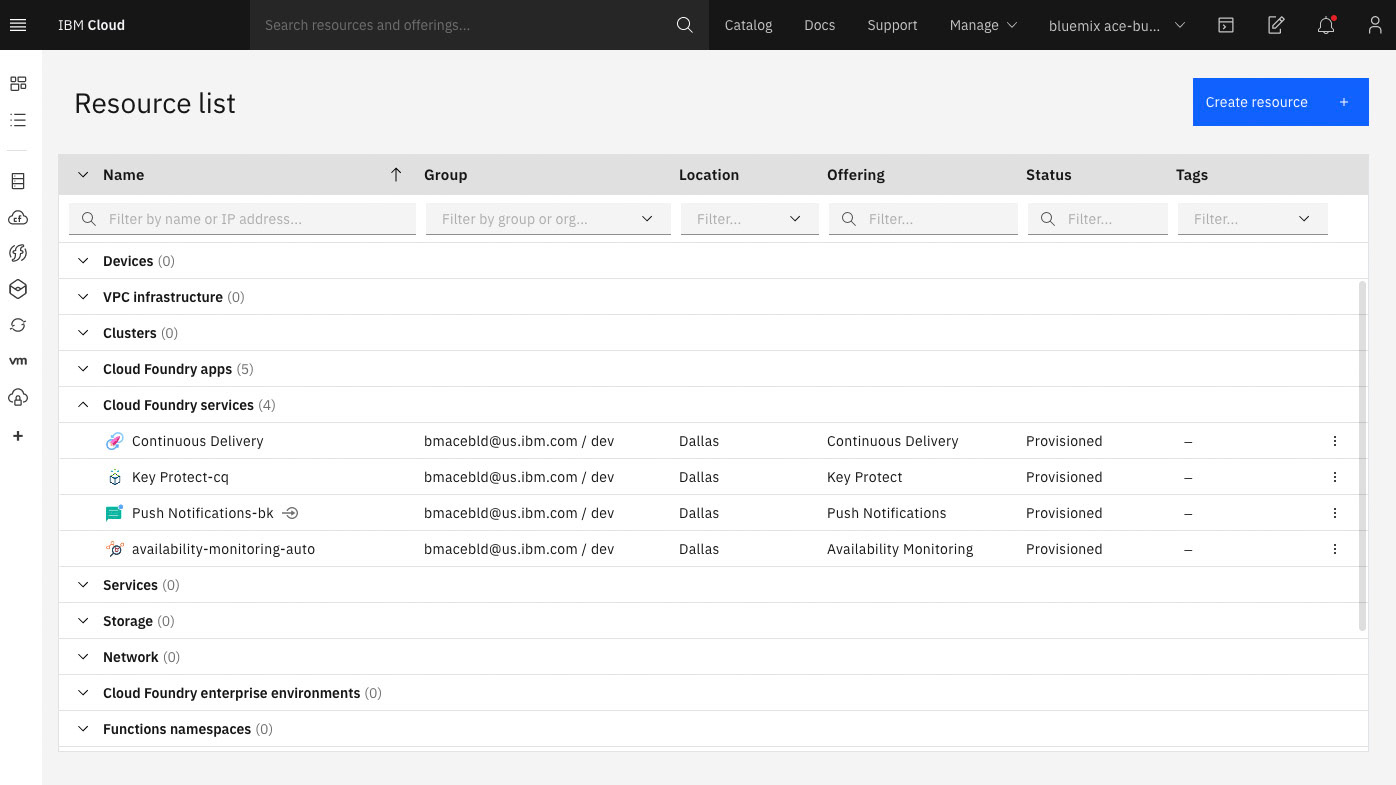1396x785 pixels.
Task: Open the bluemix account switcher dropdown
Action: pyautogui.click(x=1116, y=25)
